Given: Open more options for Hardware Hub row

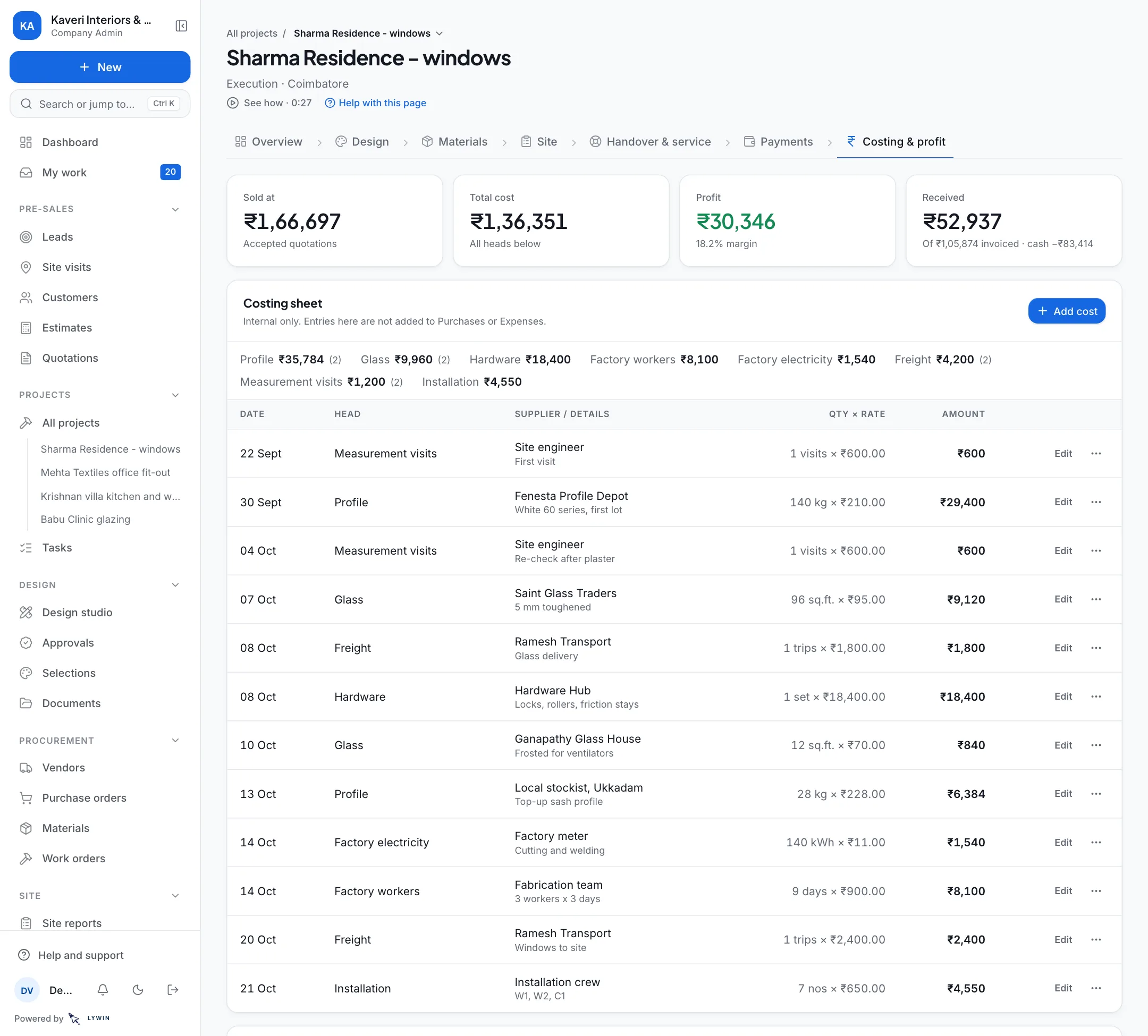Looking at the screenshot, I should pos(1095,697).
